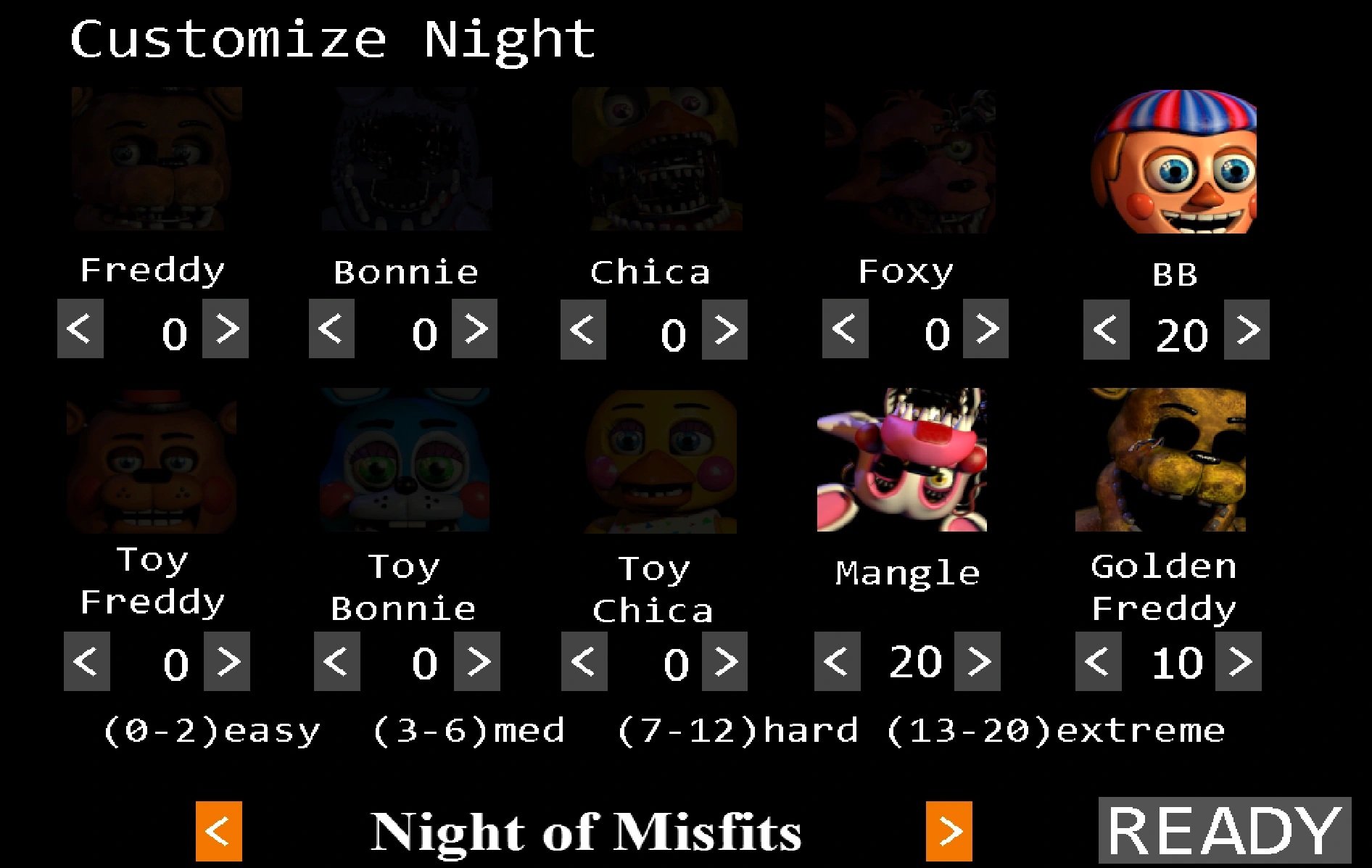This screenshot has width=1372, height=868.
Task: Increase Golden Freddy's level
Action: [1239, 661]
